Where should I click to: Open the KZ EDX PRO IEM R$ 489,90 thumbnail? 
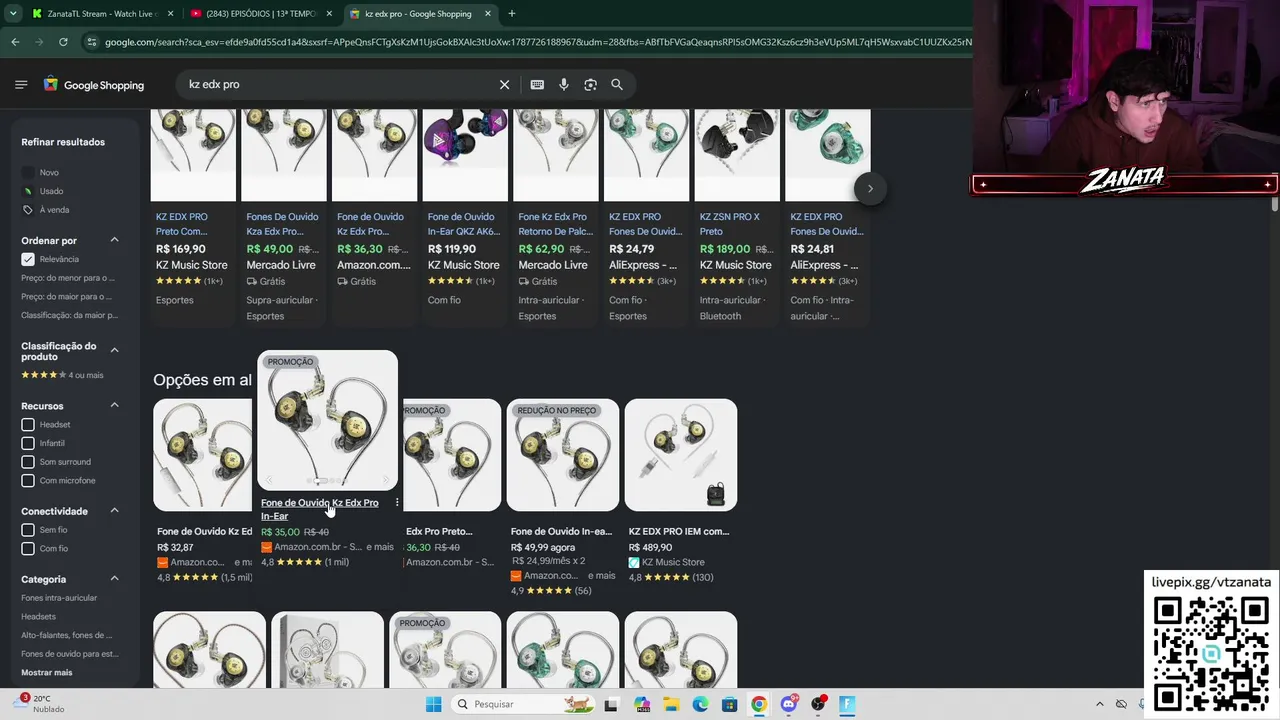tap(681, 455)
